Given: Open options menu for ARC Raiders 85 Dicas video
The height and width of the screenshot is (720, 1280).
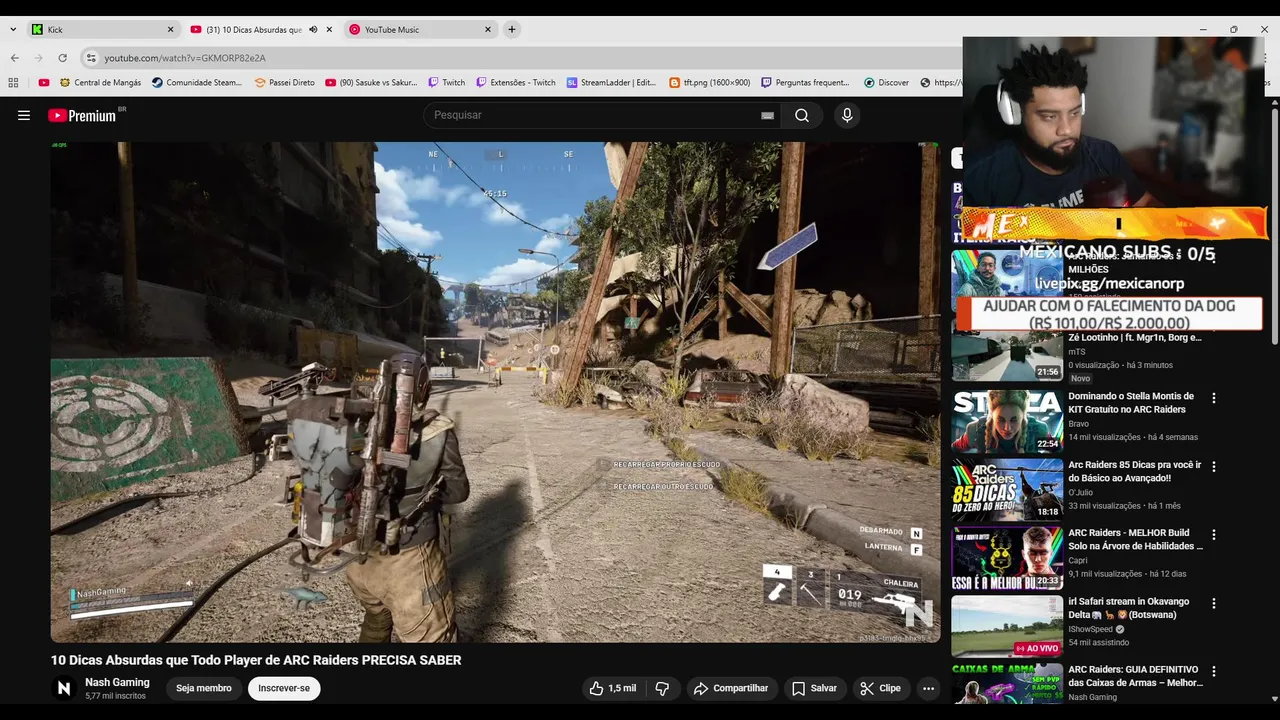Looking at the screenshot, I should click(x=1214, y=466).
